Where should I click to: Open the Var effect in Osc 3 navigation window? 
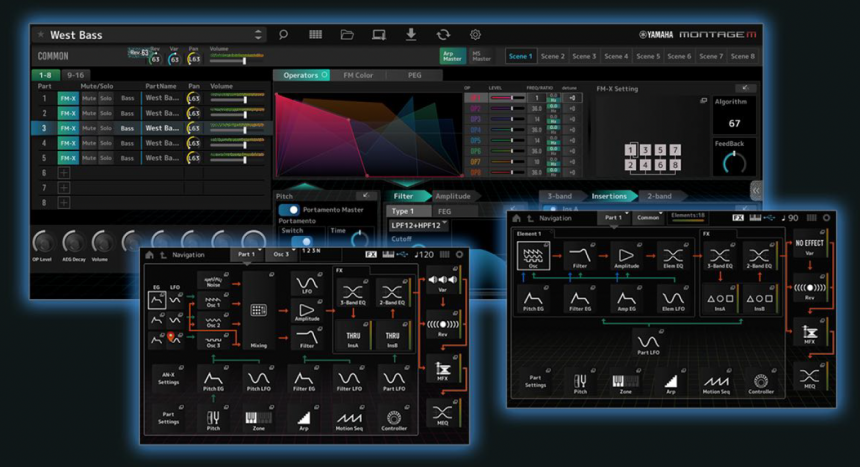pyautogui.click(x=443, y=282)
